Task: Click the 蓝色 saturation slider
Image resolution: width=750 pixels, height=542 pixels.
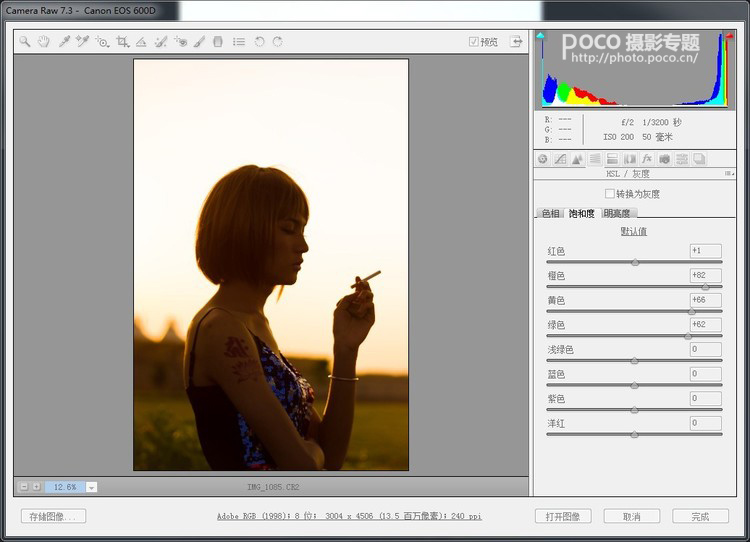Action: point(634,385)
